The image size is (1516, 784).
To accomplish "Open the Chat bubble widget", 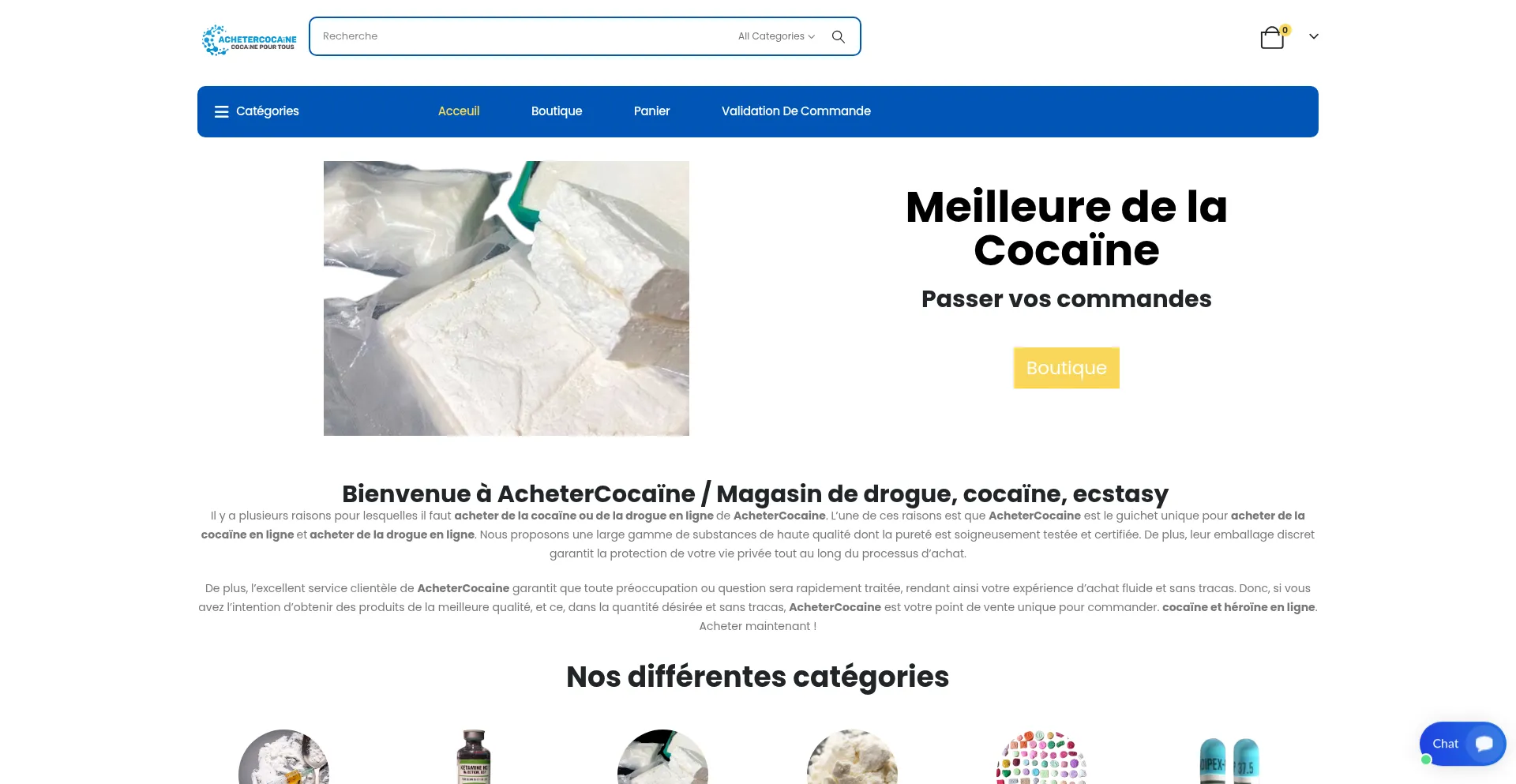I will point(1462,744).
